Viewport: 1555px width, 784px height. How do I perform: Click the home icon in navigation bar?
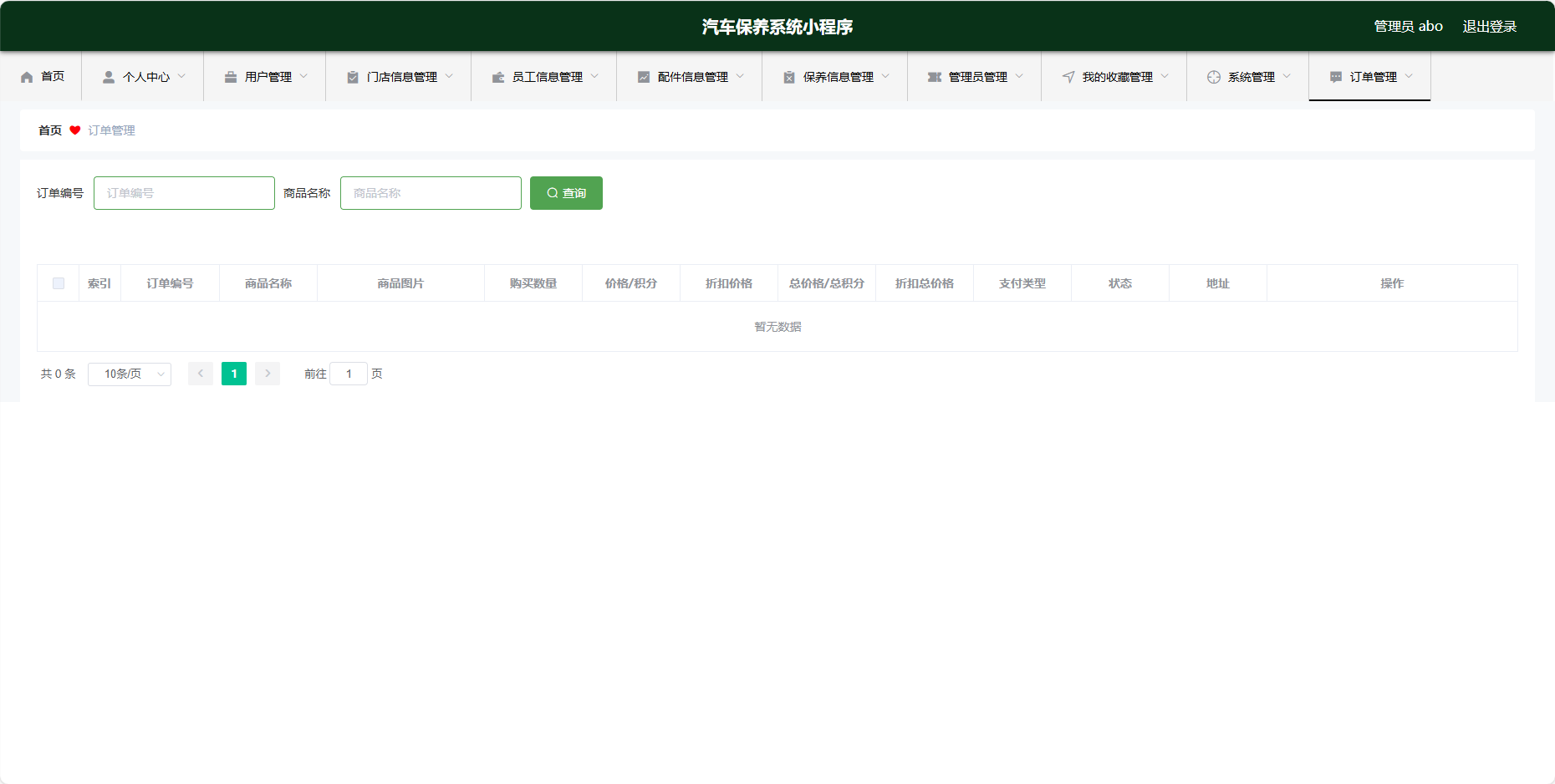27,77
